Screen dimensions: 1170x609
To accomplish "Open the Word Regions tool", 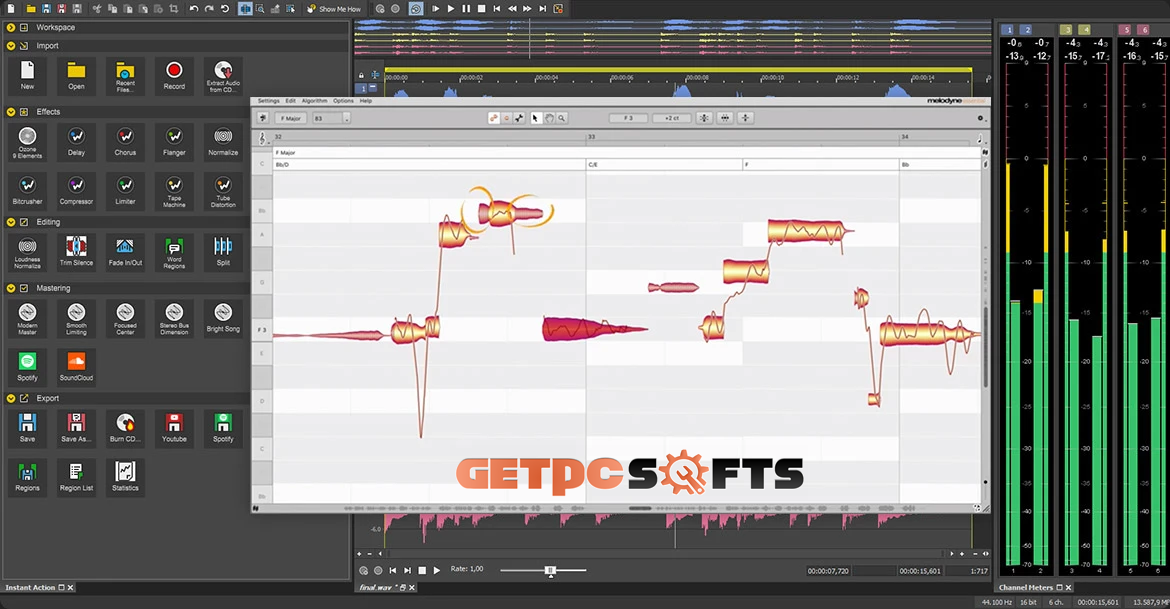I will pos(174,252).
